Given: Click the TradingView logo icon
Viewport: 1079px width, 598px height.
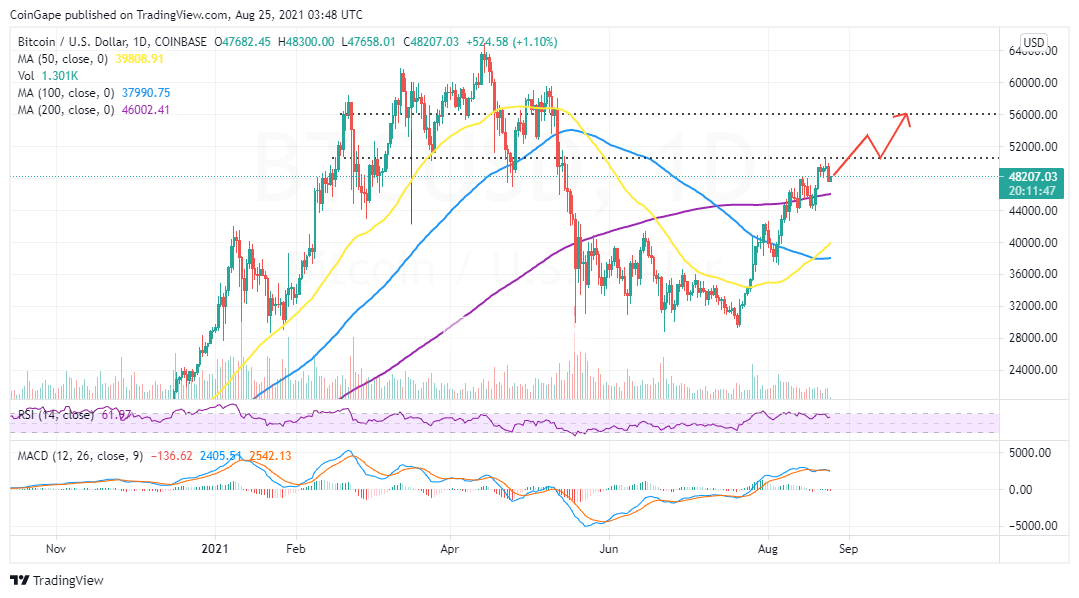Looking at the screenshot, I should point(20,580).
